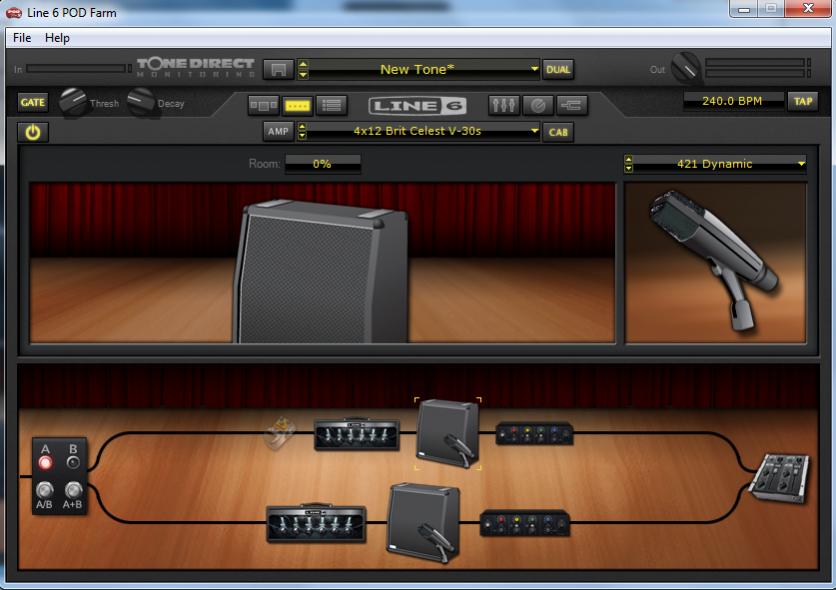Step to the previous tone preset
The image size is (836, 590).
tap(303, 64)
